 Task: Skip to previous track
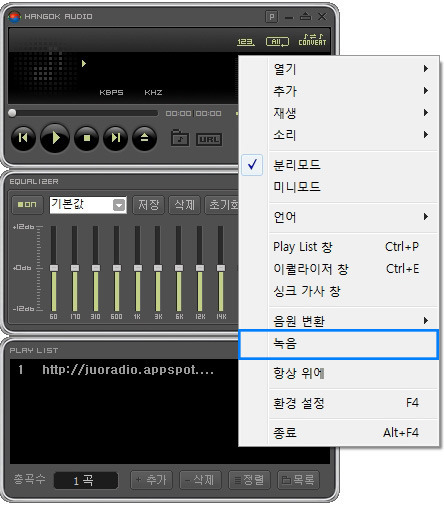(x=23, y=138)
